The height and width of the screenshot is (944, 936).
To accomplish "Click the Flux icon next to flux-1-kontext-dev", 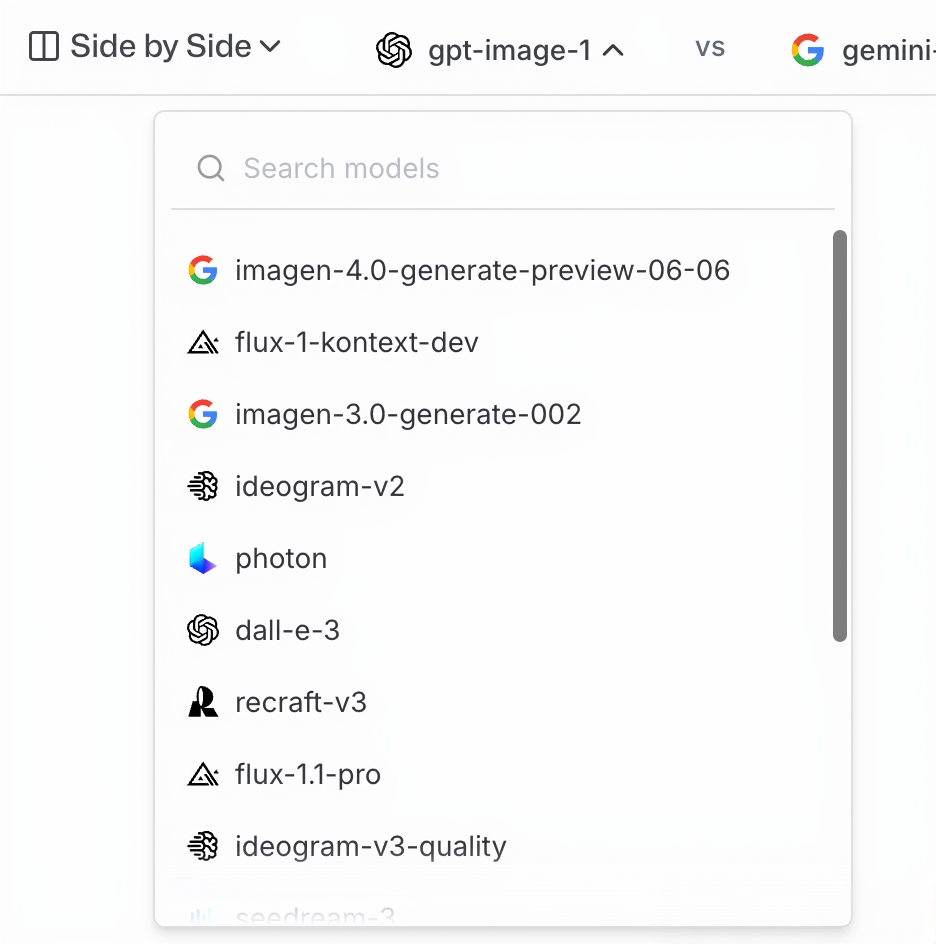I will [x=203, y=343].
